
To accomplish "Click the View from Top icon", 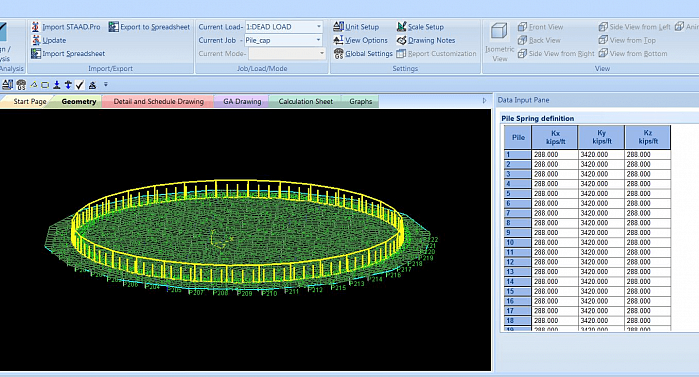I will (603, 40).
